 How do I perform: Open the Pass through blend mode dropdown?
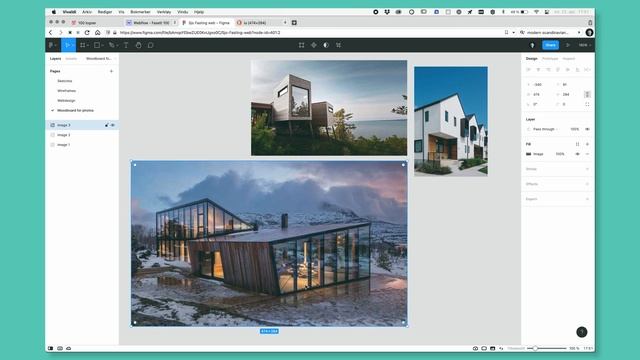pyautogui.click(x=546, y=129)
